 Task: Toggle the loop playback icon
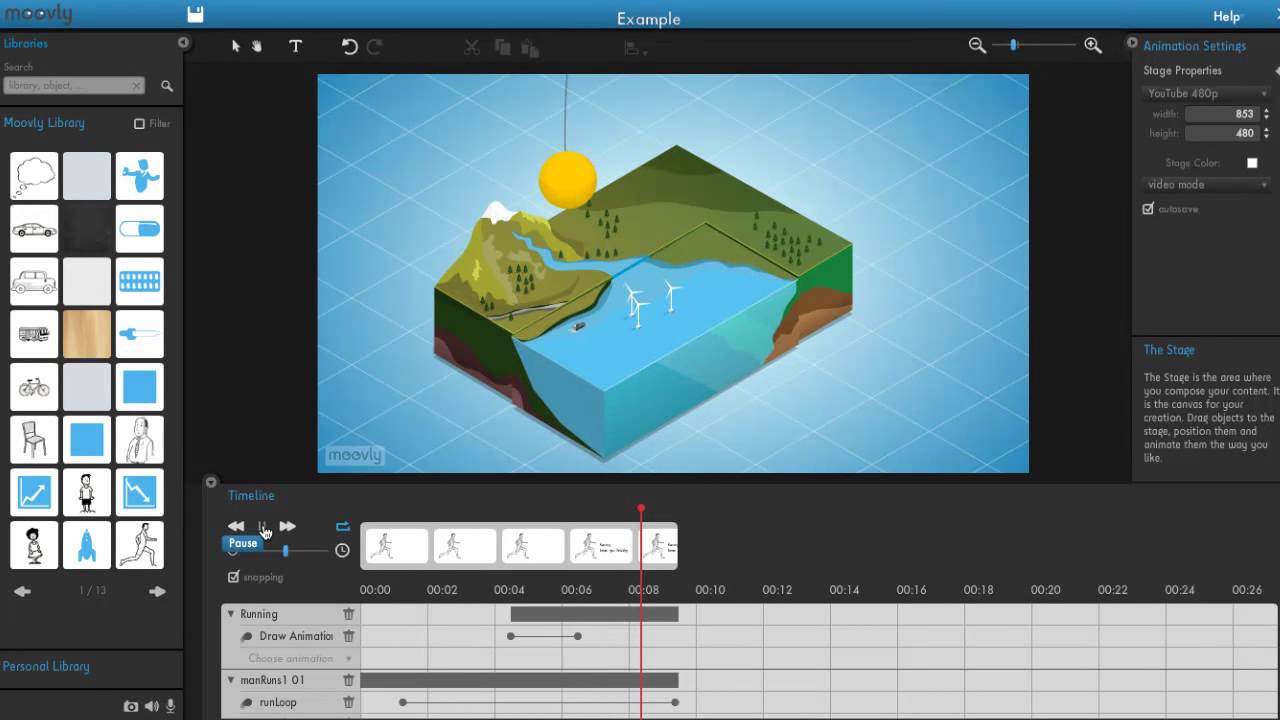(343, 526)
